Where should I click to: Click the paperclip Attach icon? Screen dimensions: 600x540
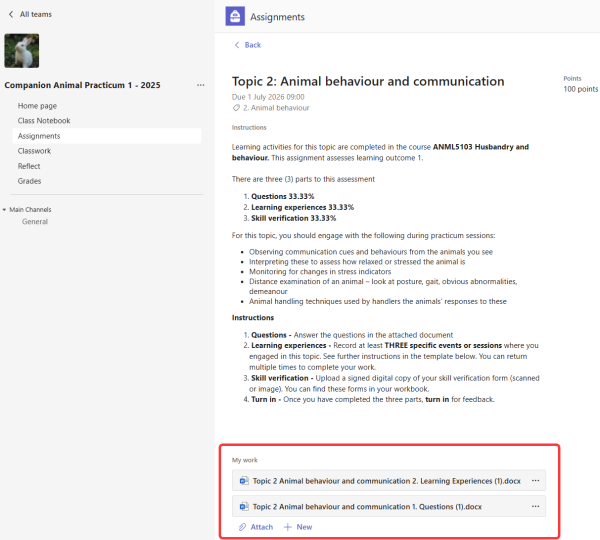[241, 527]
